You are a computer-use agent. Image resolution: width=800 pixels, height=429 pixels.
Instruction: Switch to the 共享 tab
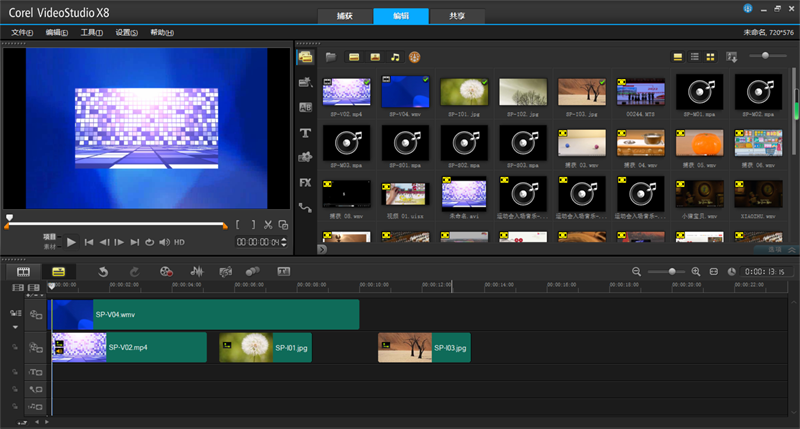458,16
